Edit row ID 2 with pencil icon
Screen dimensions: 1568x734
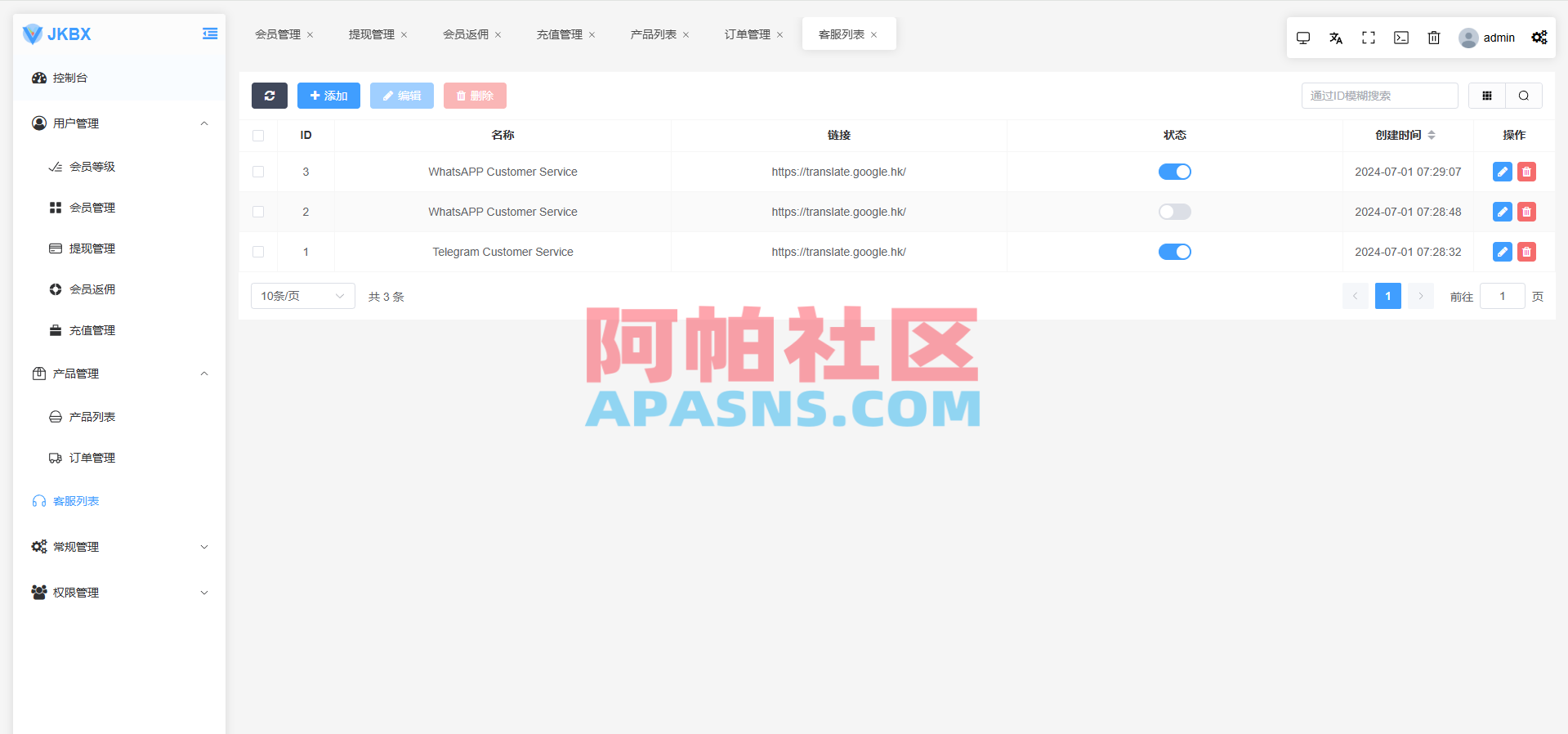[1503, 212]
